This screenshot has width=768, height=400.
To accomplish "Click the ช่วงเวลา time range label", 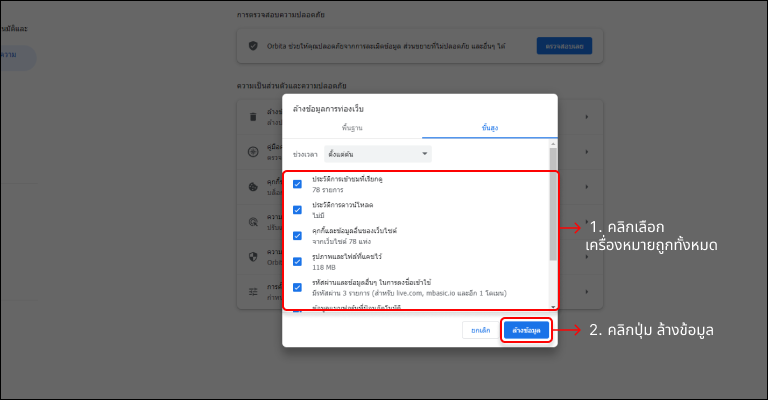I will point(305,154).
